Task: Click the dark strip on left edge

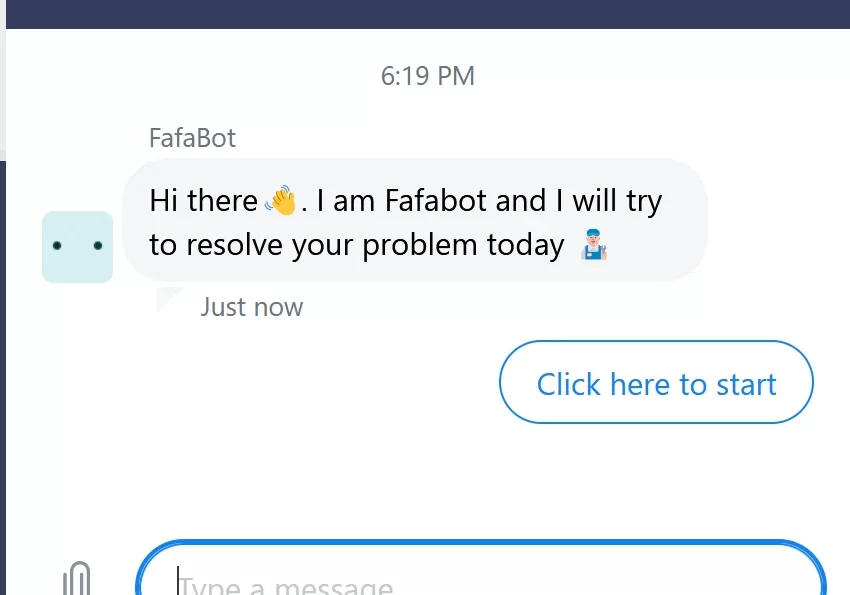Action: 3,378
